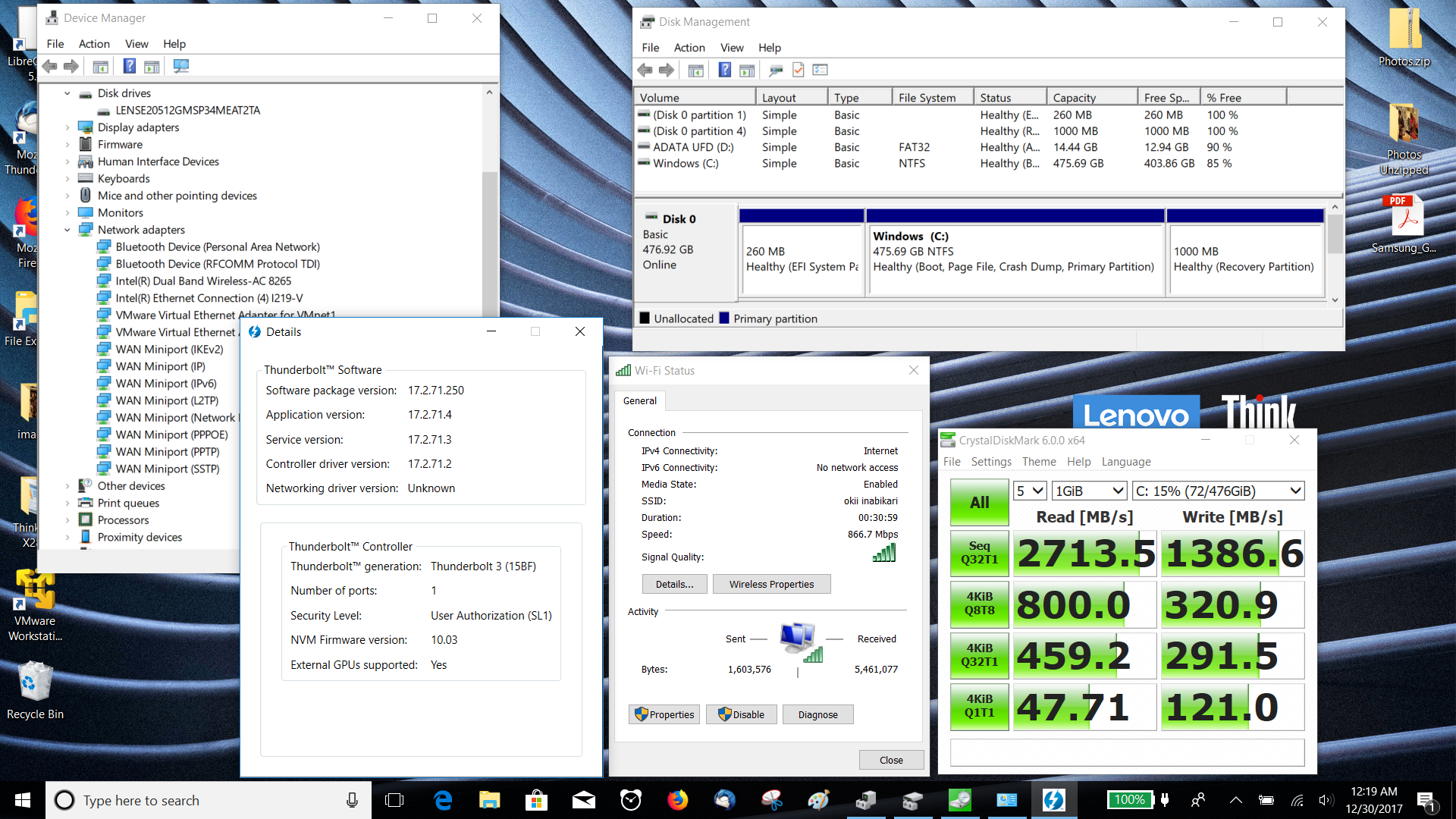Open test count dropdown showing 5 in CrystalDiskMark
The width and height of the screenshot is (1456, 819).
pos(1031,491)
